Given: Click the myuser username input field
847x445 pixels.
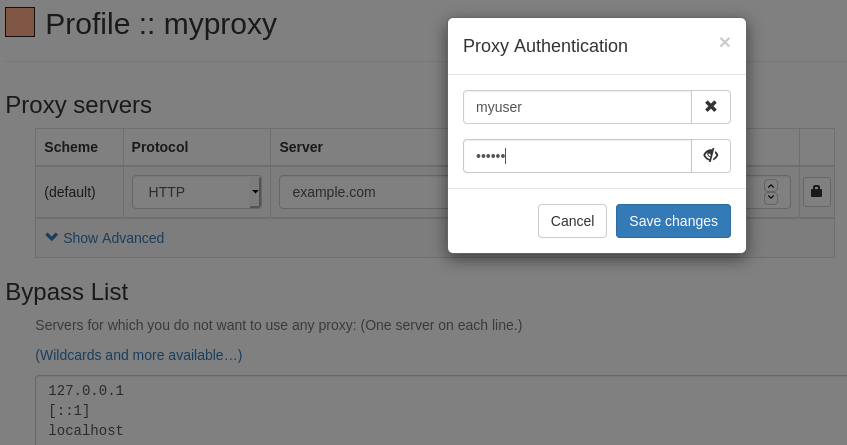Looking at the screenshot, I should click(577, 107).
